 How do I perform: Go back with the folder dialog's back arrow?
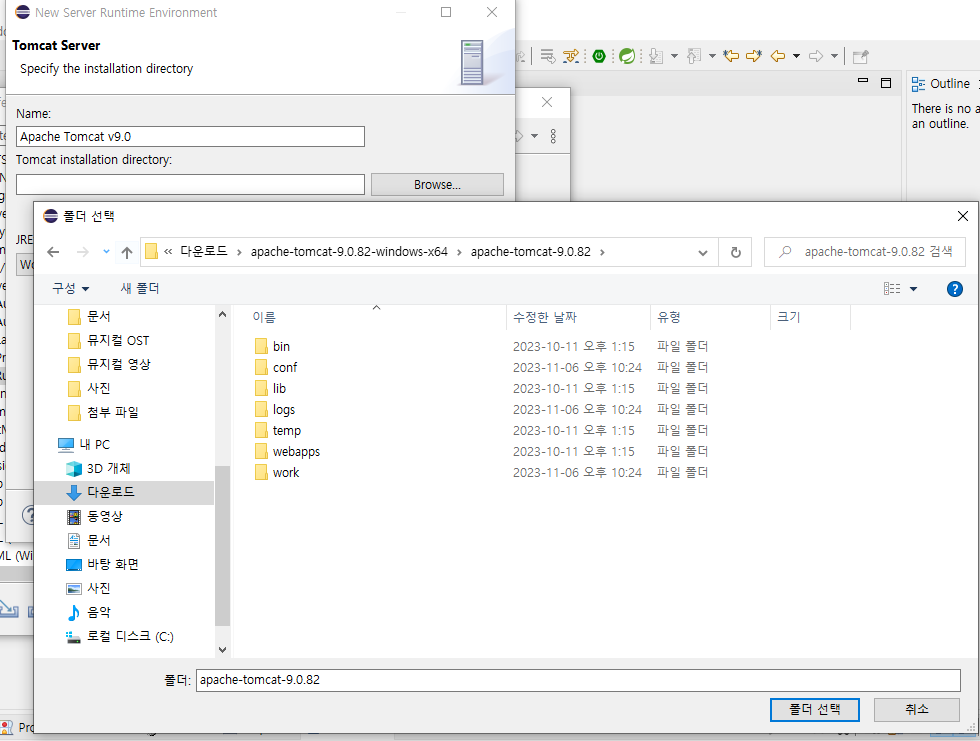tap(53, 252)
